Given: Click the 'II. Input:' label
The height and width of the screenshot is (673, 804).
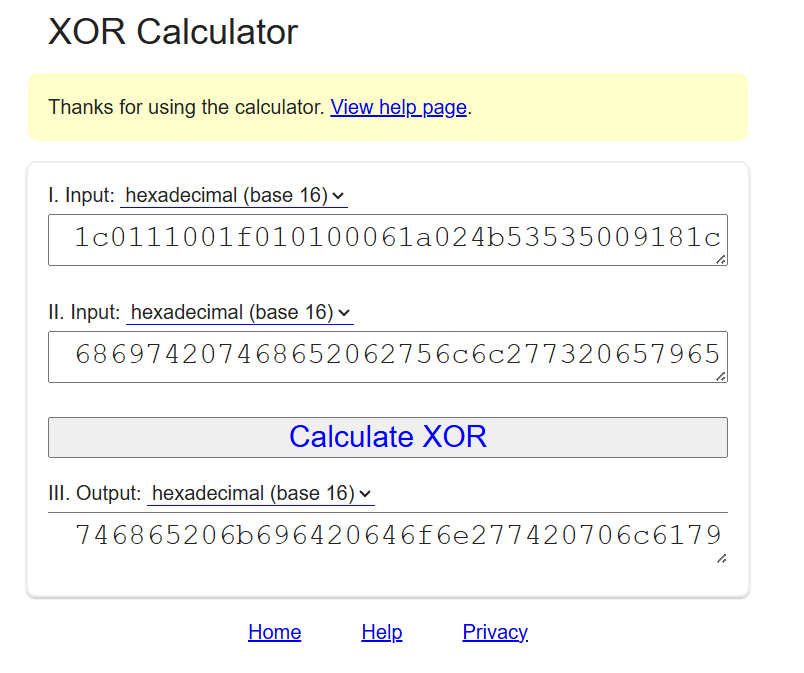Looking at the screenshot, I should tap(84, 312).
